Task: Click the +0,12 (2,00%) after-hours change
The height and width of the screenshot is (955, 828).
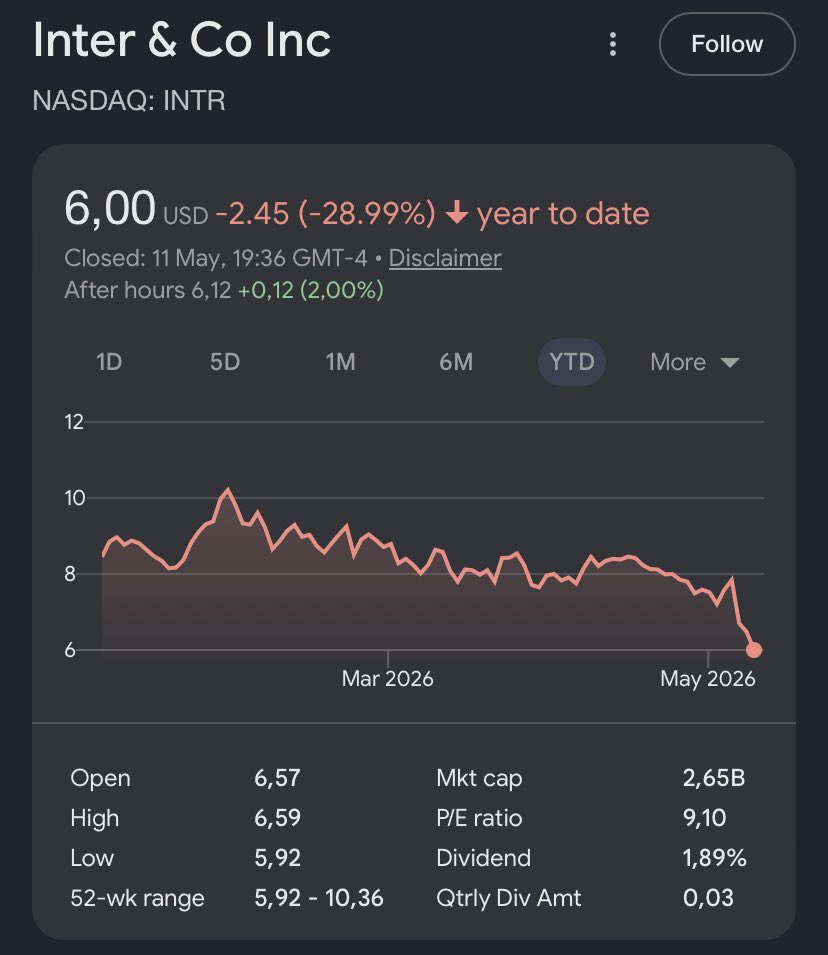Action: (310, 290)
